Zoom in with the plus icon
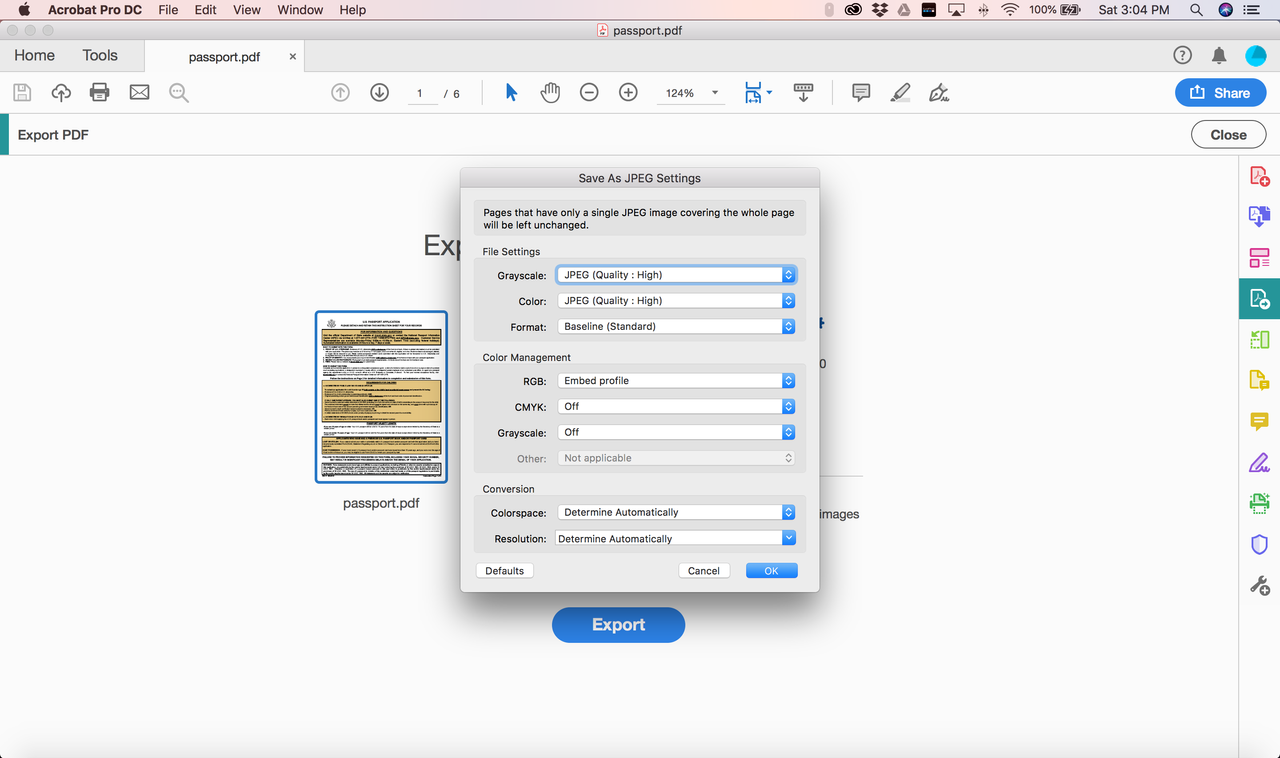Viewport: 1280px width, 758px height. tap(628, 93)
